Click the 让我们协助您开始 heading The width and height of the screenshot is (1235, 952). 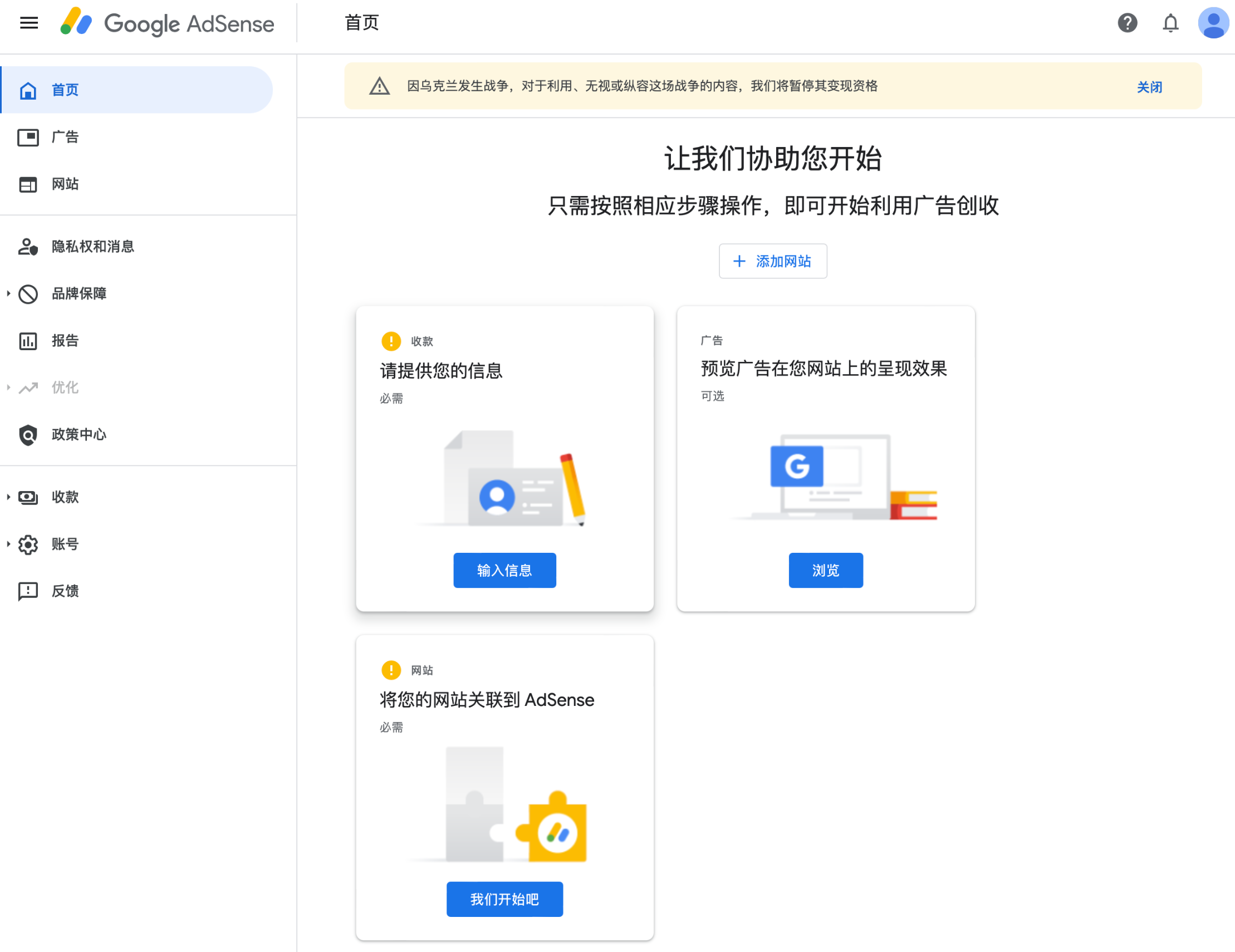pos(772,158)
